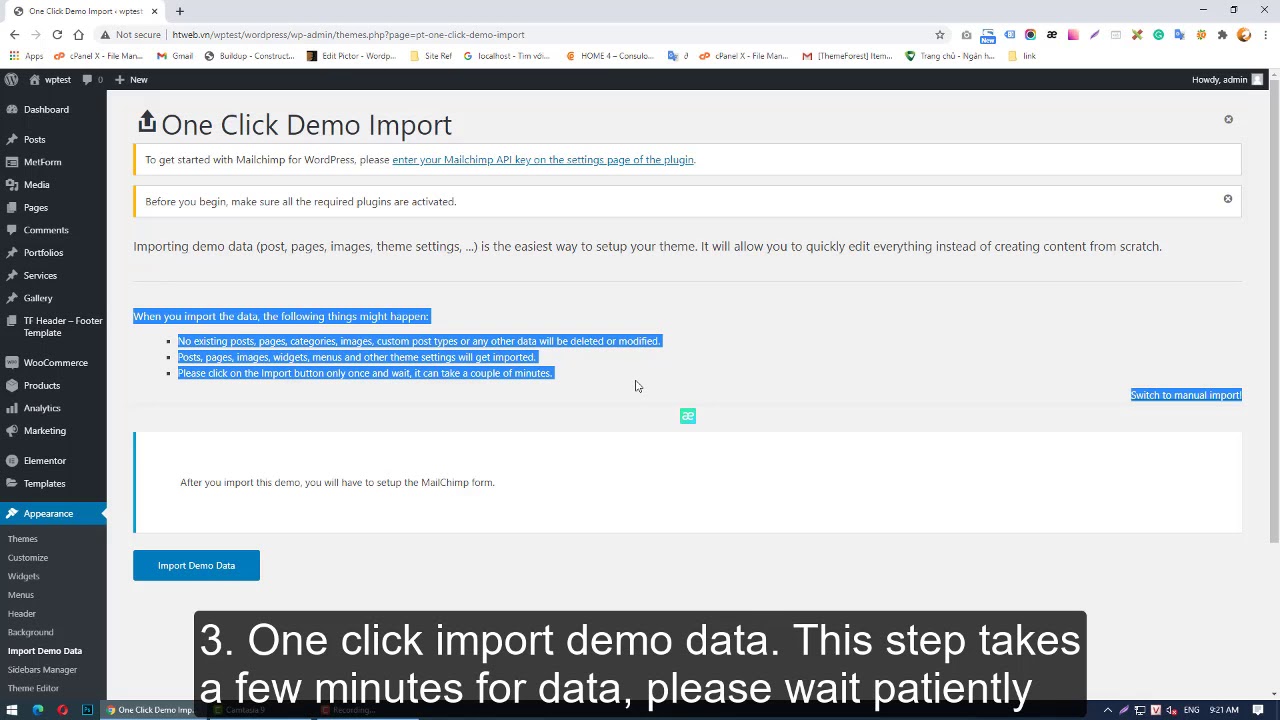The width and height of the screenshot is (1280, 720).
Task: Open the Chrome Extensions puzzle menu
Action: tap(1222, 35)
